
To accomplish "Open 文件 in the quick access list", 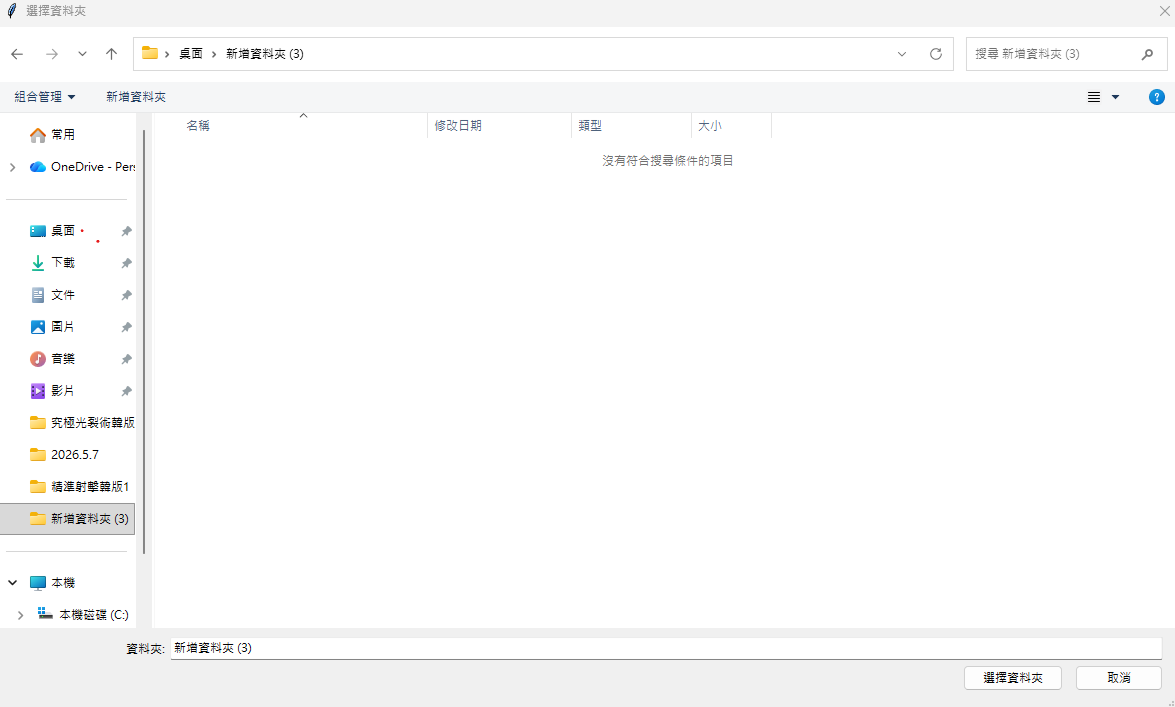I will pos(63,295).
